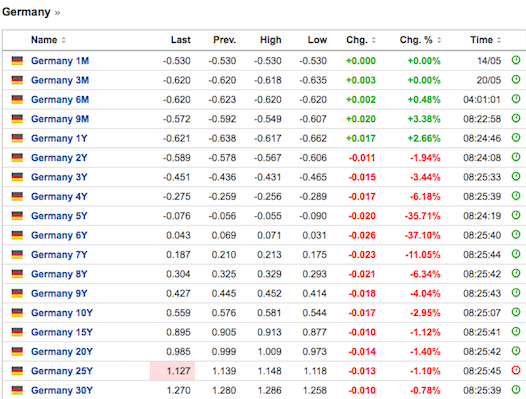
Task: Open the Germany 1M bond link
Action: click(60, 61)
